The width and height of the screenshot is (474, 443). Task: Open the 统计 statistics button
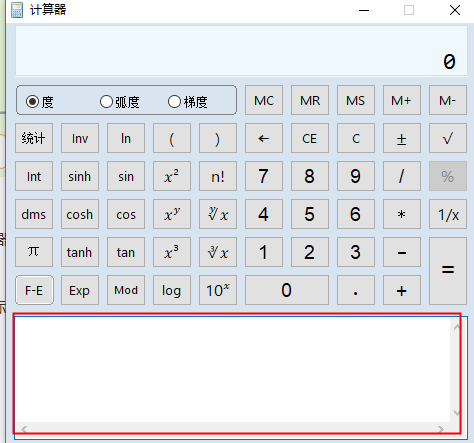point(34,138)
